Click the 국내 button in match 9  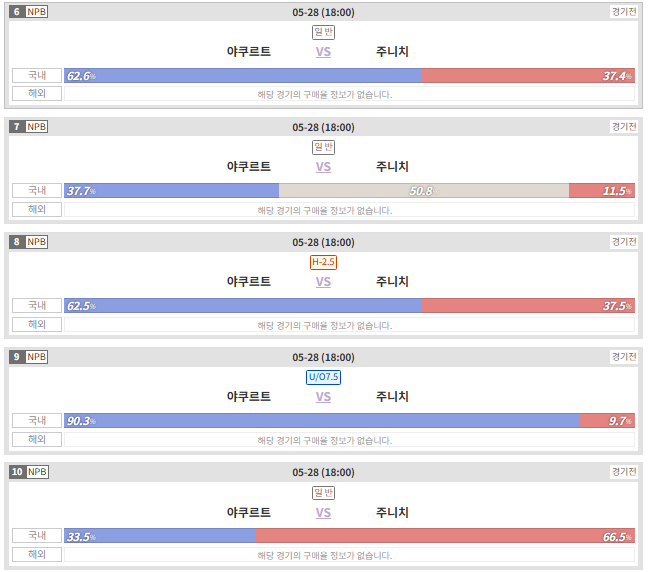37,420
